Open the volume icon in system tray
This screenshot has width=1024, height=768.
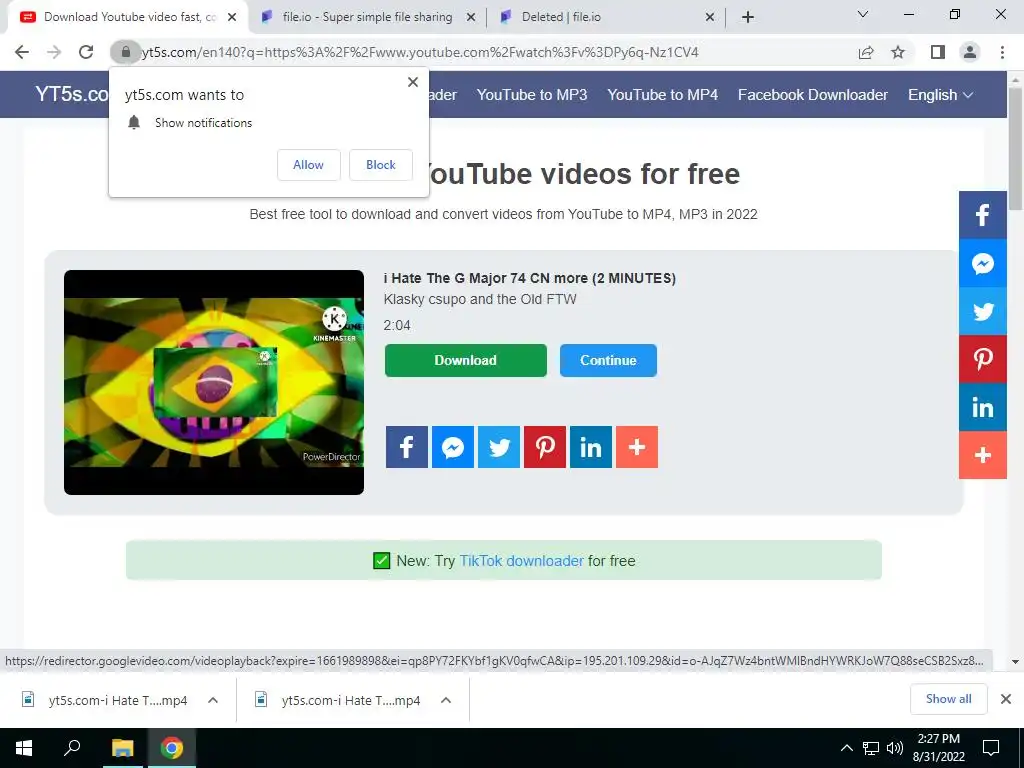(895, 748)
